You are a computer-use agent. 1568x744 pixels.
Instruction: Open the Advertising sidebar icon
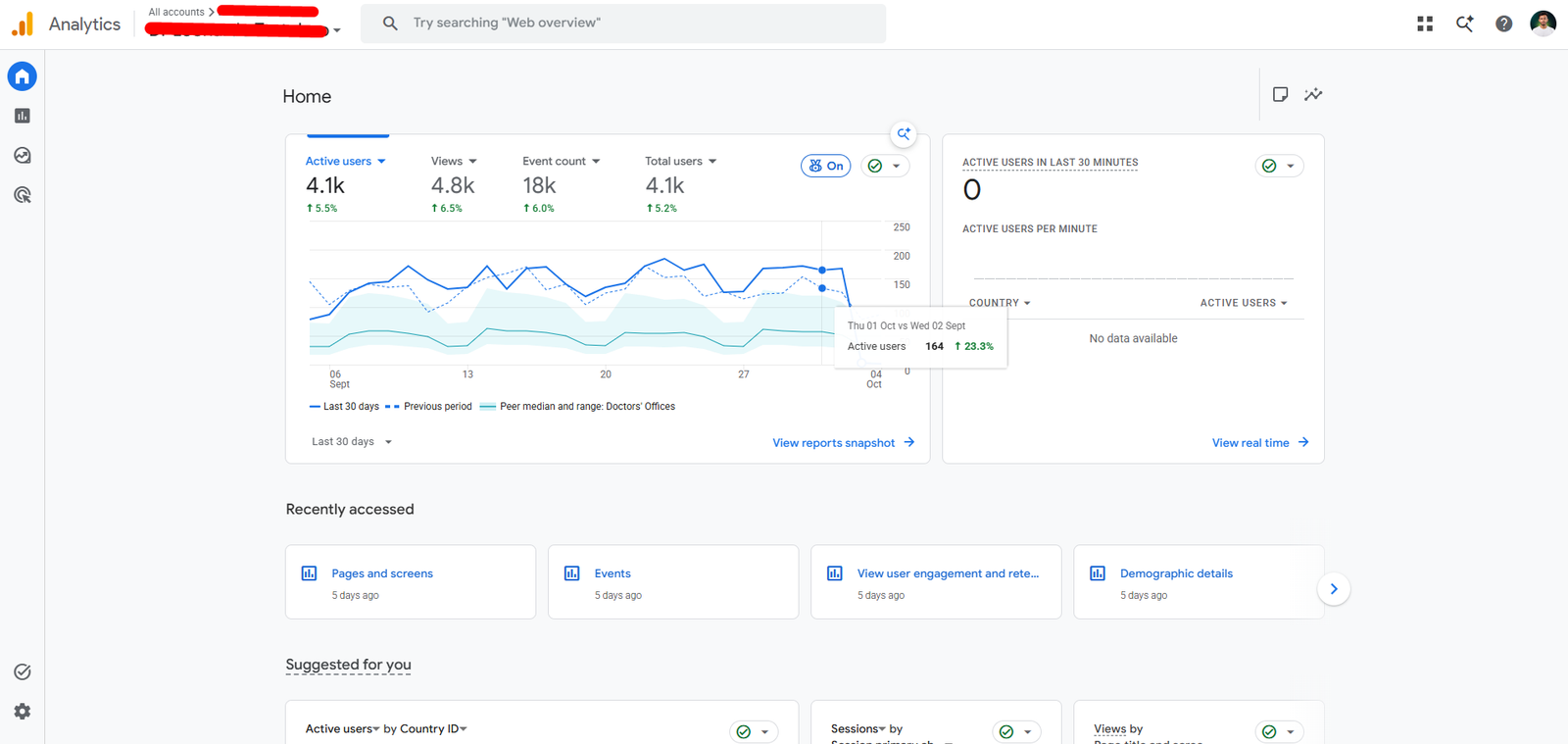coord(23,195)
